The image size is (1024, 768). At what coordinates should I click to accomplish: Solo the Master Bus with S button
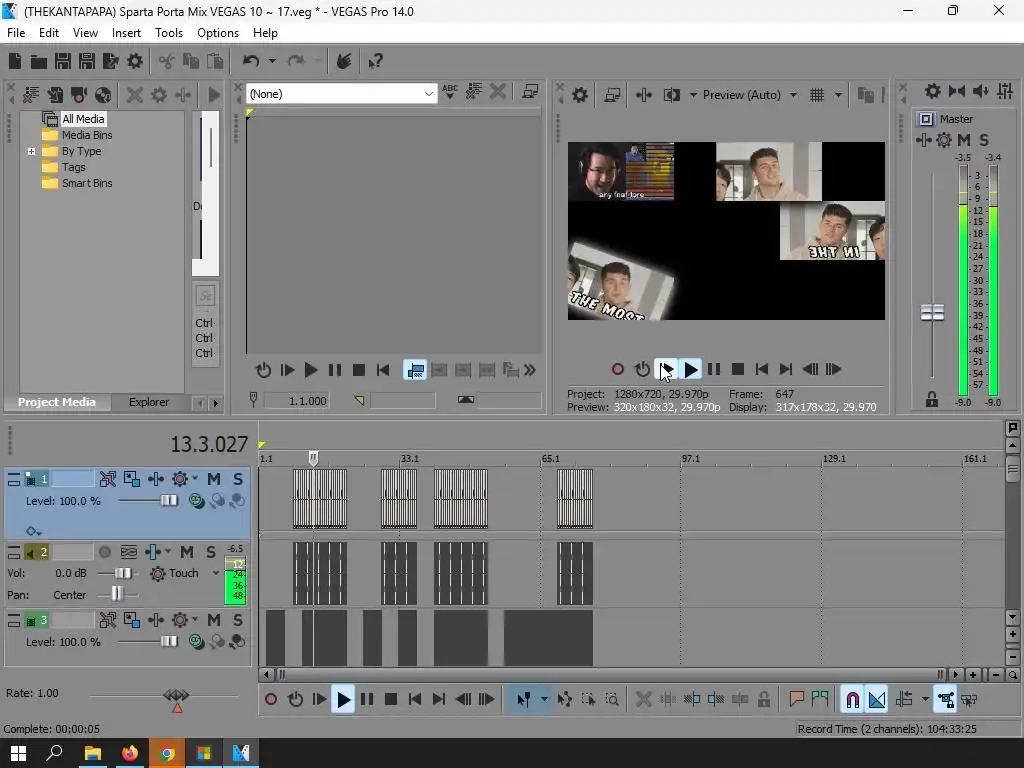[x=984, y=140]
